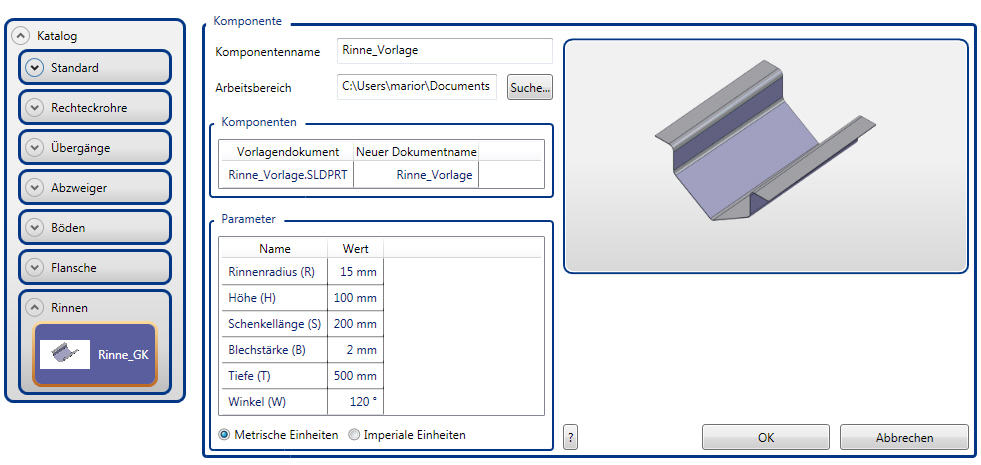Select Metrische Einheiten radio button
Viewport: 981px width, 465px height.
pyautogui.click(x=225, y=434)
